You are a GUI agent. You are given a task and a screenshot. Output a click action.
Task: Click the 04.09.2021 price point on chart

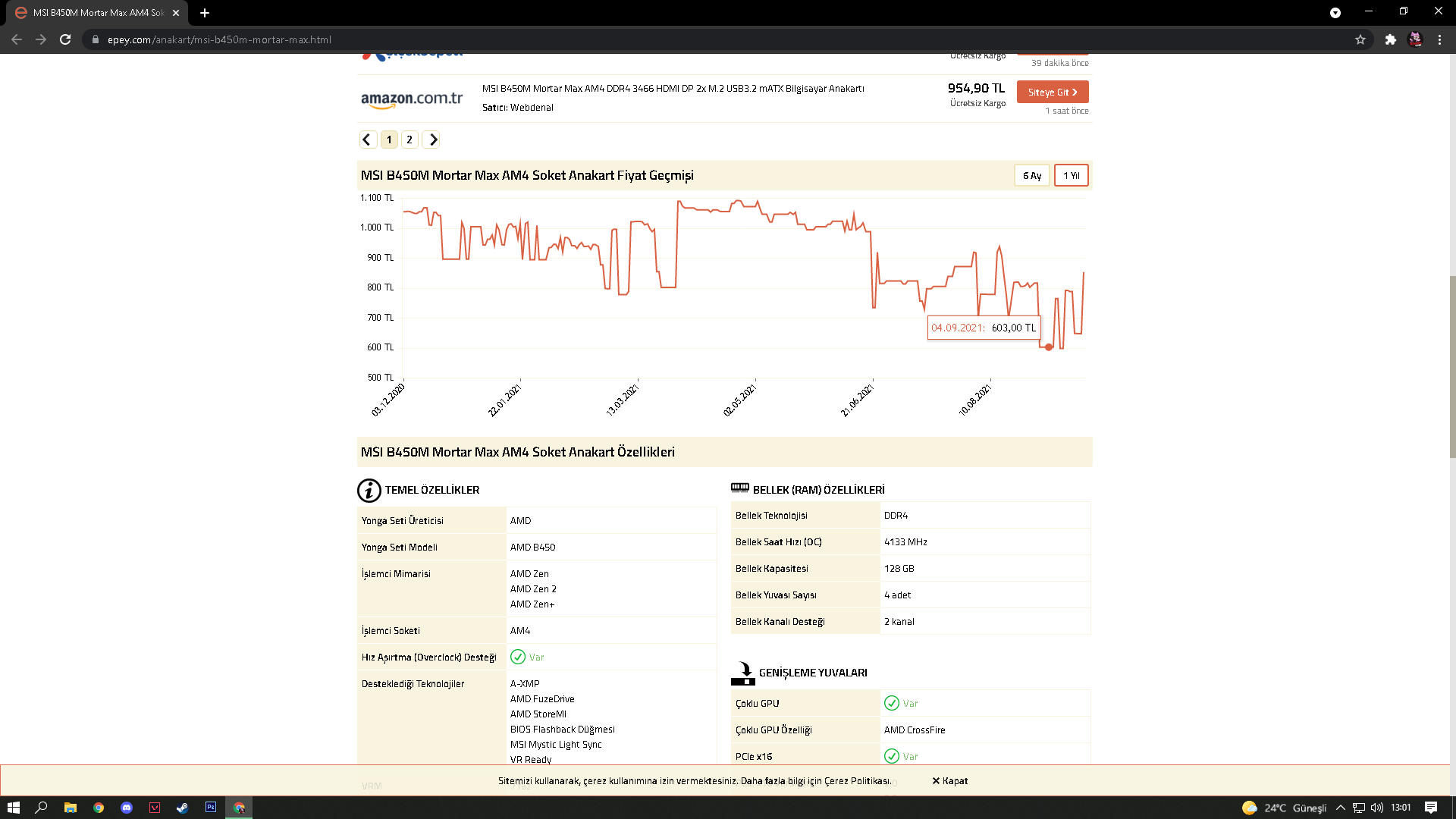1049,347
